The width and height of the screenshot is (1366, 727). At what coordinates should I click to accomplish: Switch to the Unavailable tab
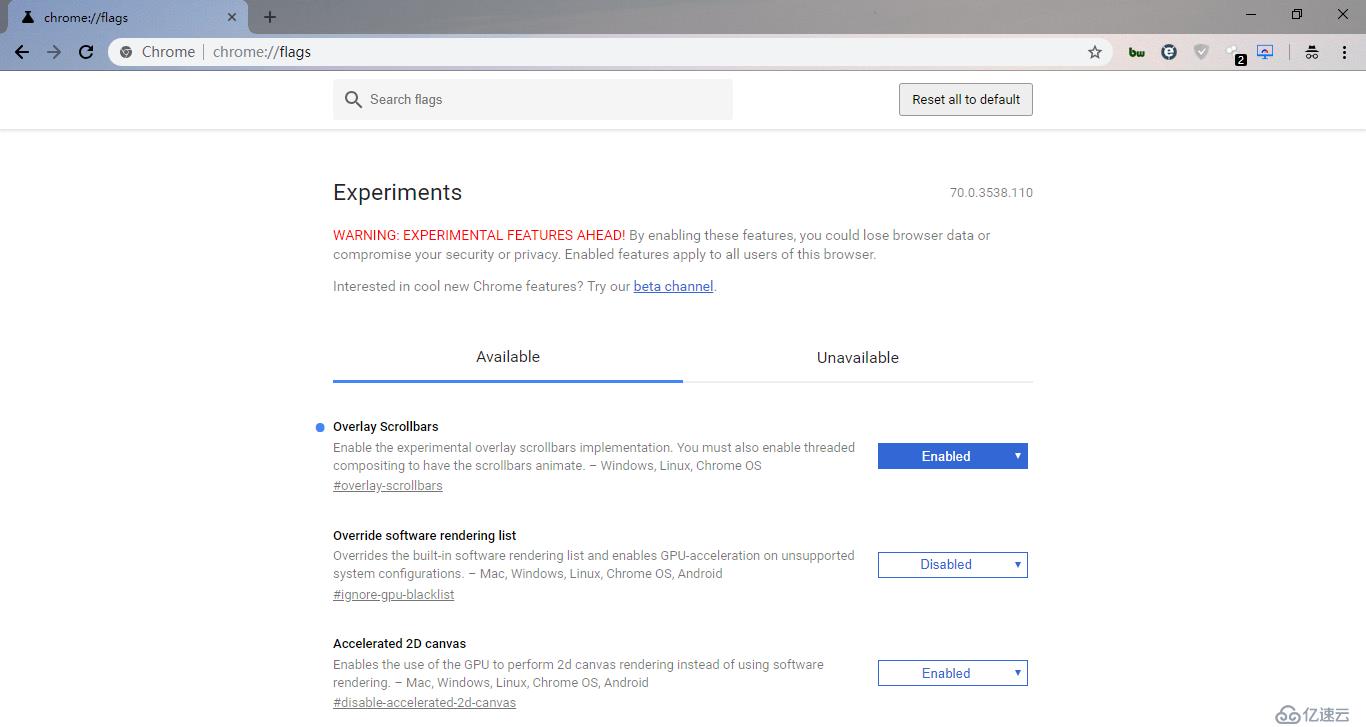coord(858,358)
